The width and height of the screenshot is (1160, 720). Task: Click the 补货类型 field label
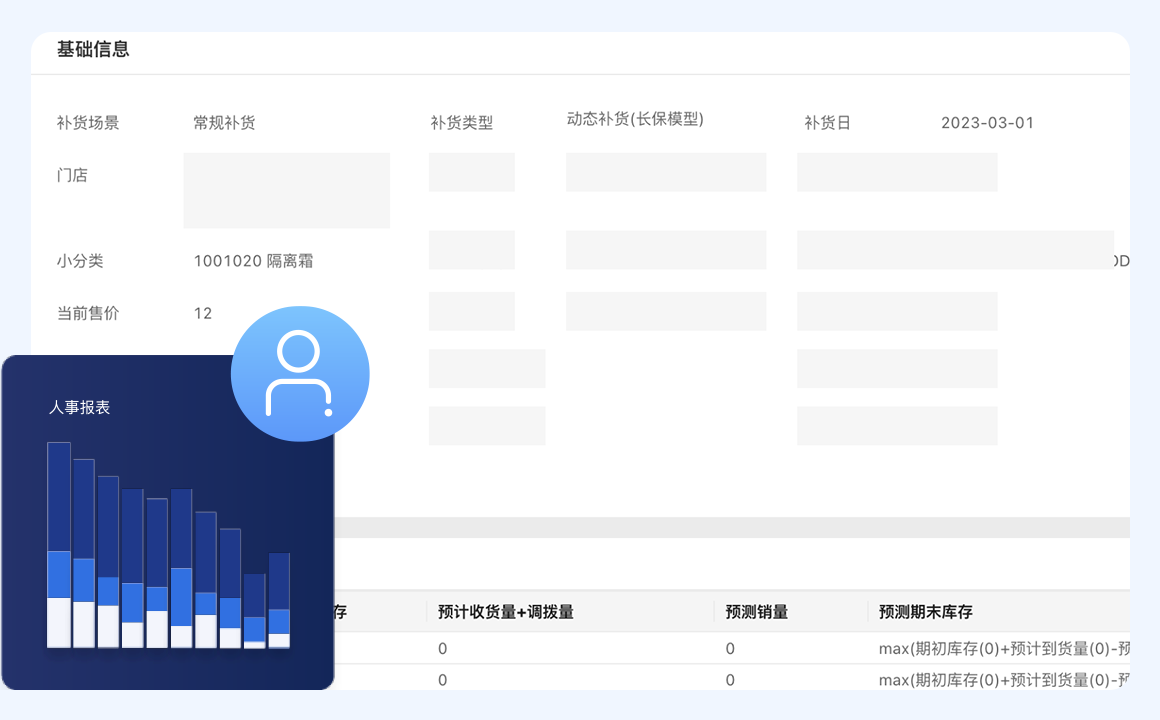[x=461, y=123]
